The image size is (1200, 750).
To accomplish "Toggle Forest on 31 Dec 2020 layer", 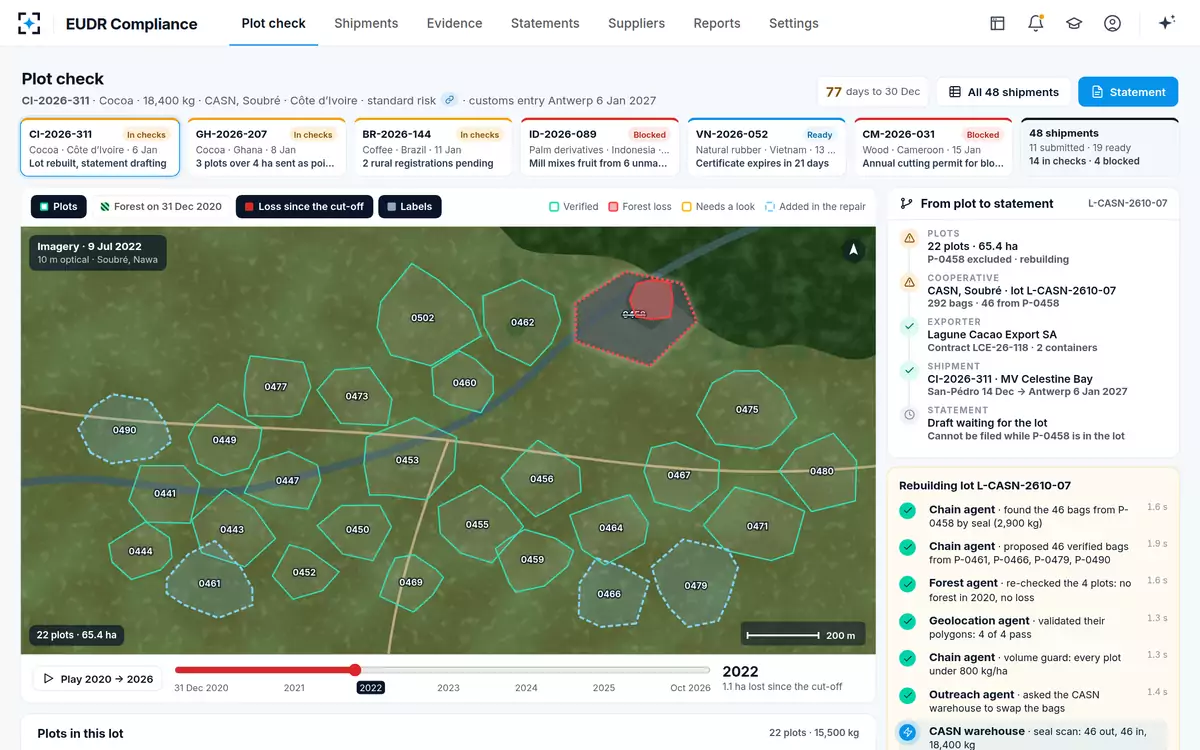I will tap(161, 206).
